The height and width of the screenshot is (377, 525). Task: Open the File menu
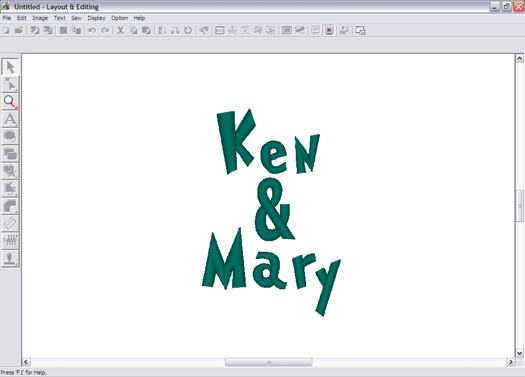coord(7,18)
